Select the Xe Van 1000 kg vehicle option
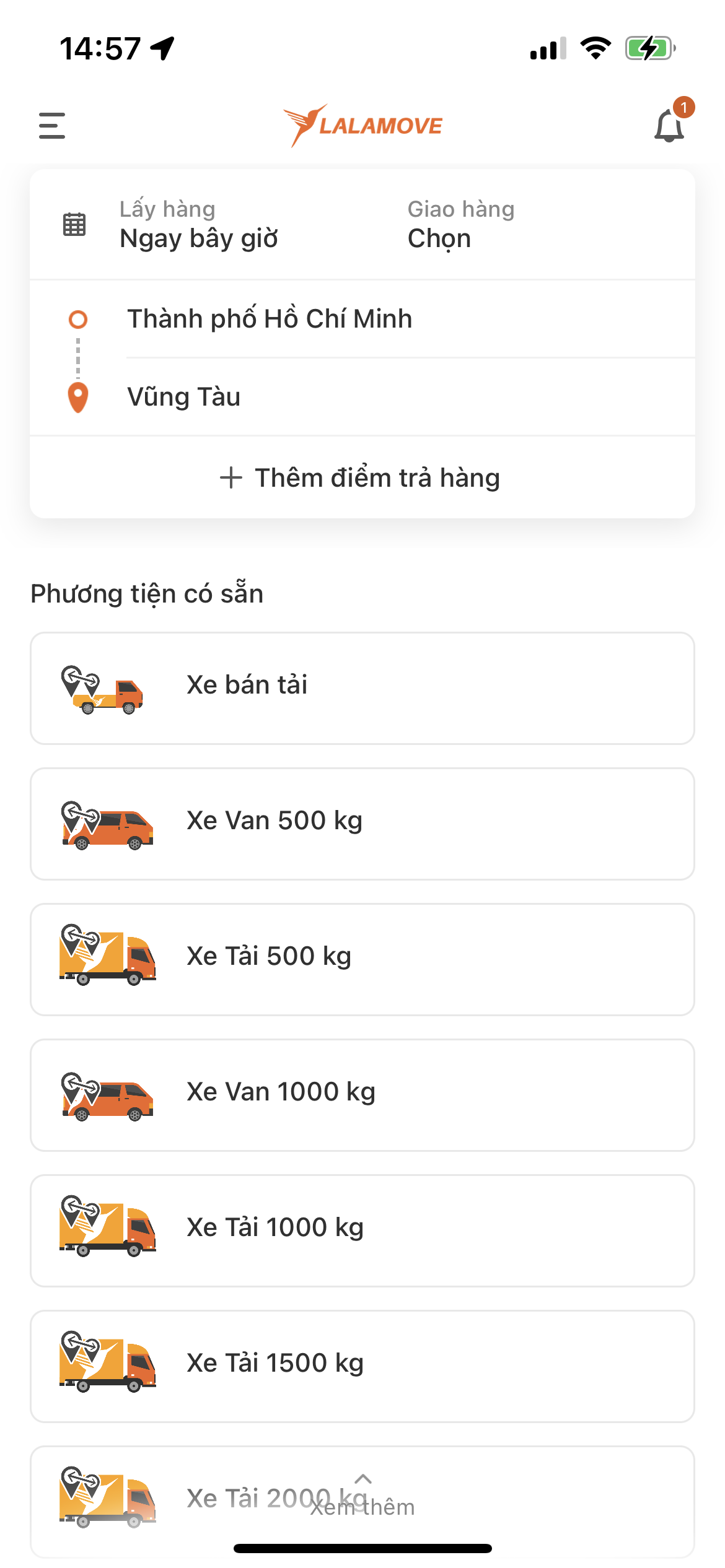Image resolution: width=725 pixels, height=1568 pixels. [x=362, y=1095]
